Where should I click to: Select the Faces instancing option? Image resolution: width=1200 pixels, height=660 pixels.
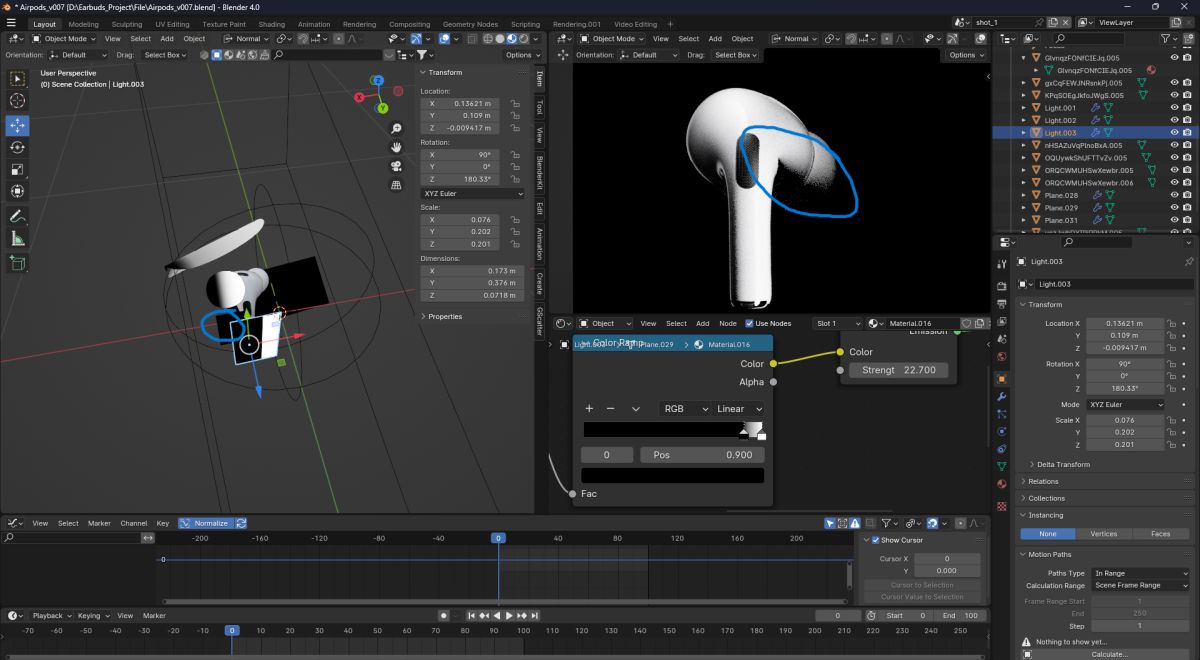[1160, 534]
